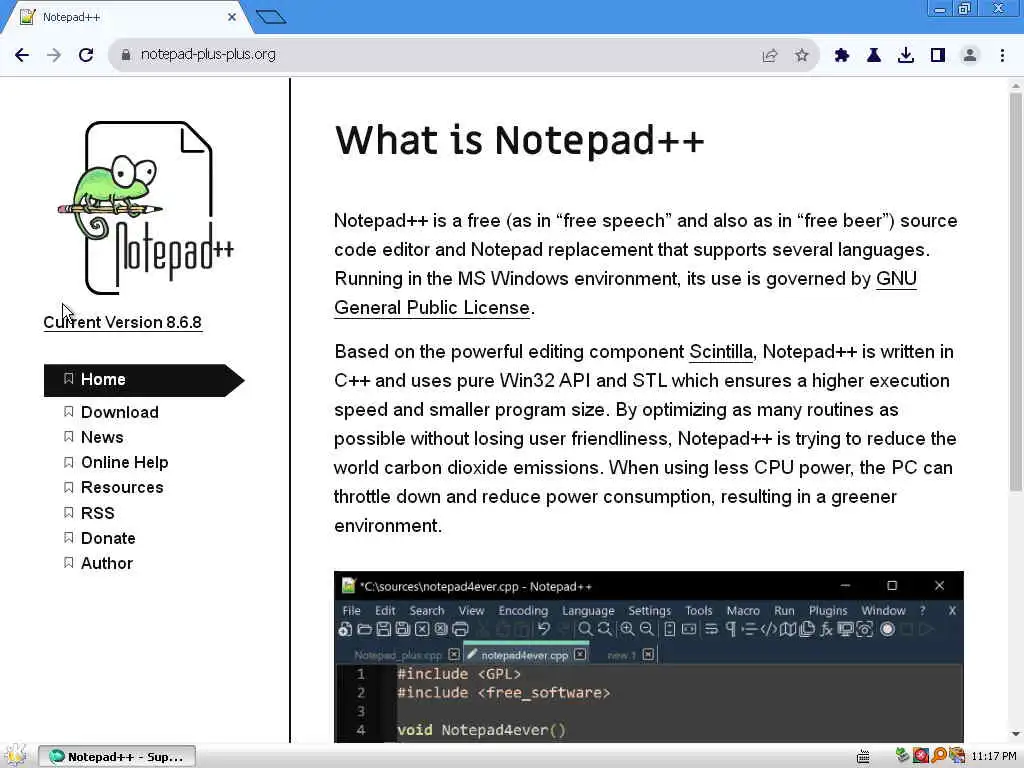Open the on-screen keyboard tray icon
The image size is (1024, 768).
coord(863,757)
